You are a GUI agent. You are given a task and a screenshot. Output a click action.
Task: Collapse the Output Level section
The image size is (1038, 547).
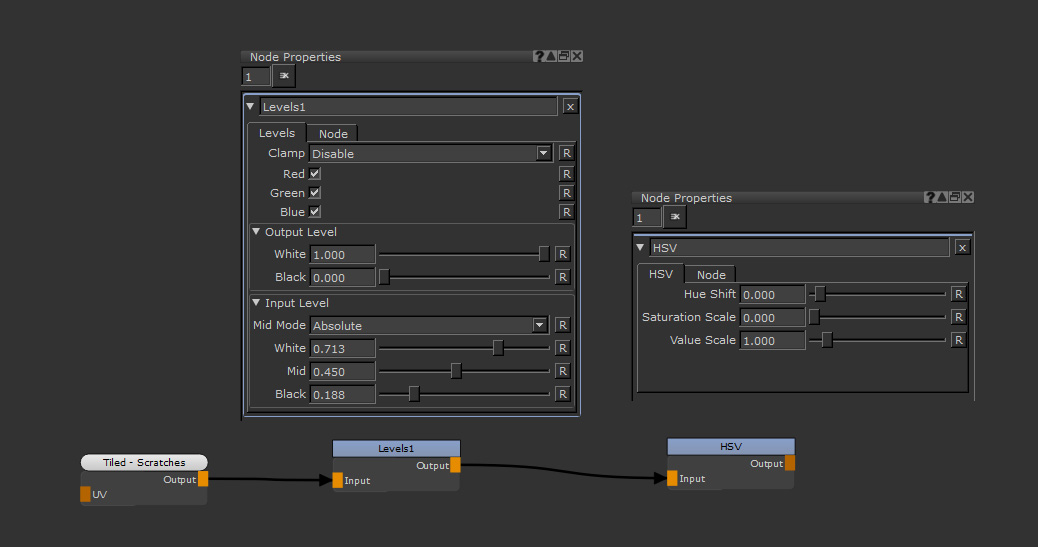(x=256, y=232)
